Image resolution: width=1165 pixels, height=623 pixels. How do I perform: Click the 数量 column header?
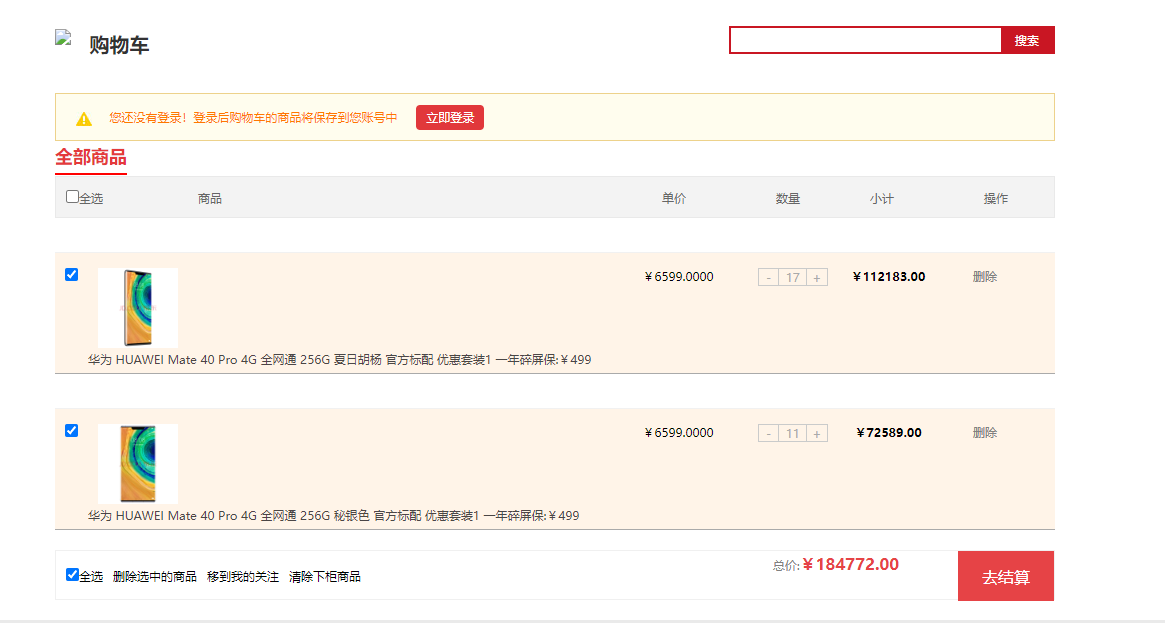pyautogui.click(x=788, y=198)
